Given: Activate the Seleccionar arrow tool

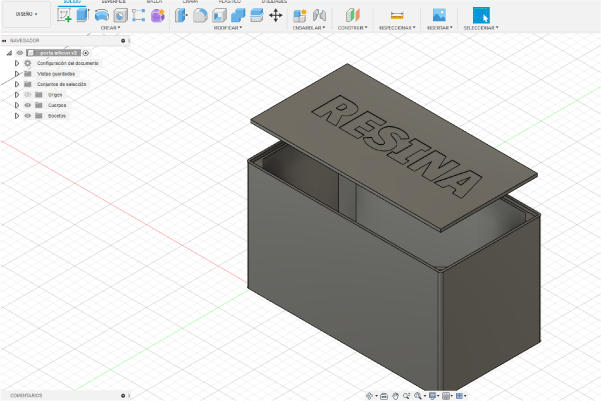Looking at the screenshot, I should point(481,15).
